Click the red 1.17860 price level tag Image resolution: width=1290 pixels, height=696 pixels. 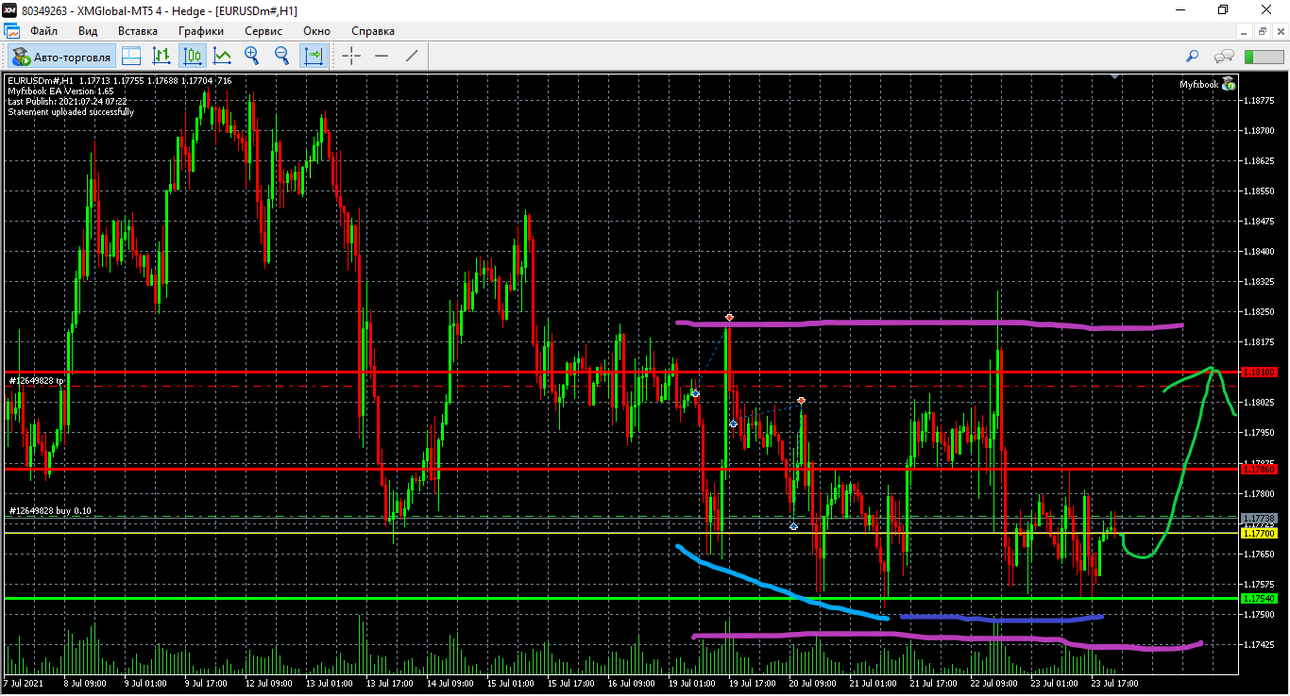pyautogui.click(x=1260, y=468)
